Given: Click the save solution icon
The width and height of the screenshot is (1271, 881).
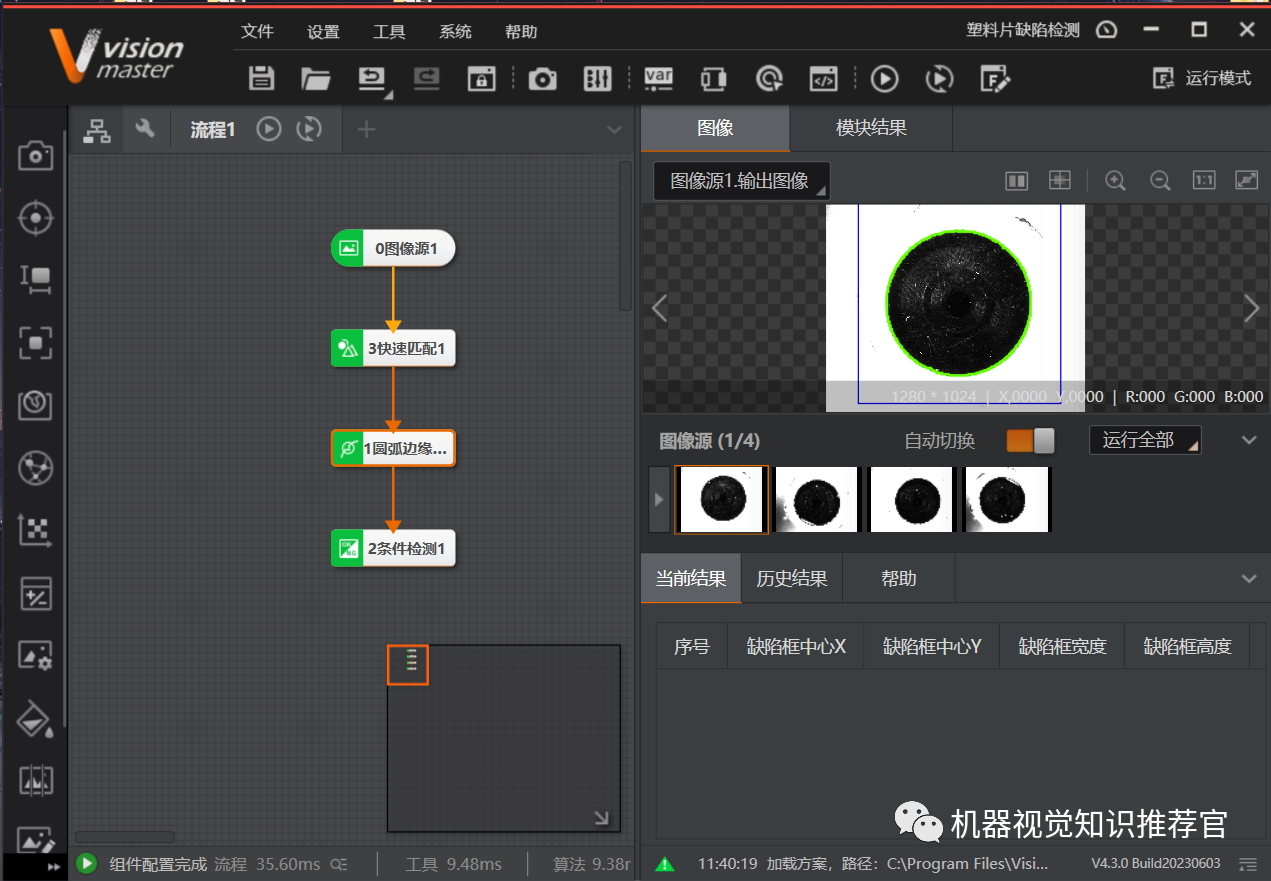Looking at the screenshot, I should click(x=262, y=78).
